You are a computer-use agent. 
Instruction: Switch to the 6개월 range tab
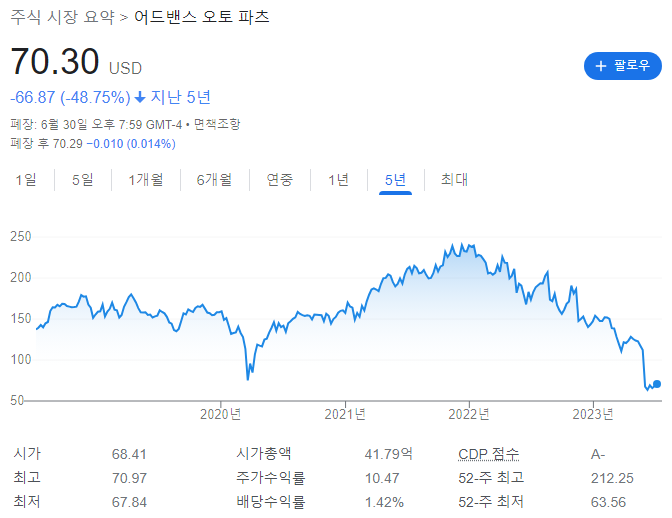click(214, 180)
